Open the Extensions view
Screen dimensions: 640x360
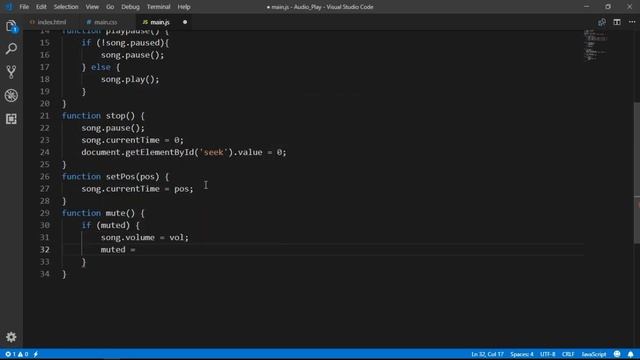click(11, 119)
